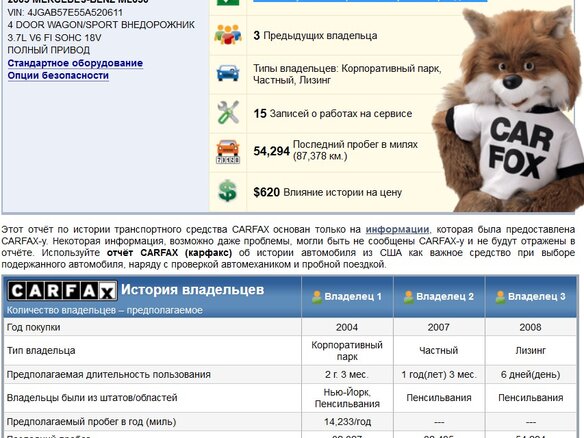Click the 4 DOOR WAGON/SPORT ВНЕДОРОЖНИК text
Viewport: 584px width, 438px height.
tap(101, 25)
